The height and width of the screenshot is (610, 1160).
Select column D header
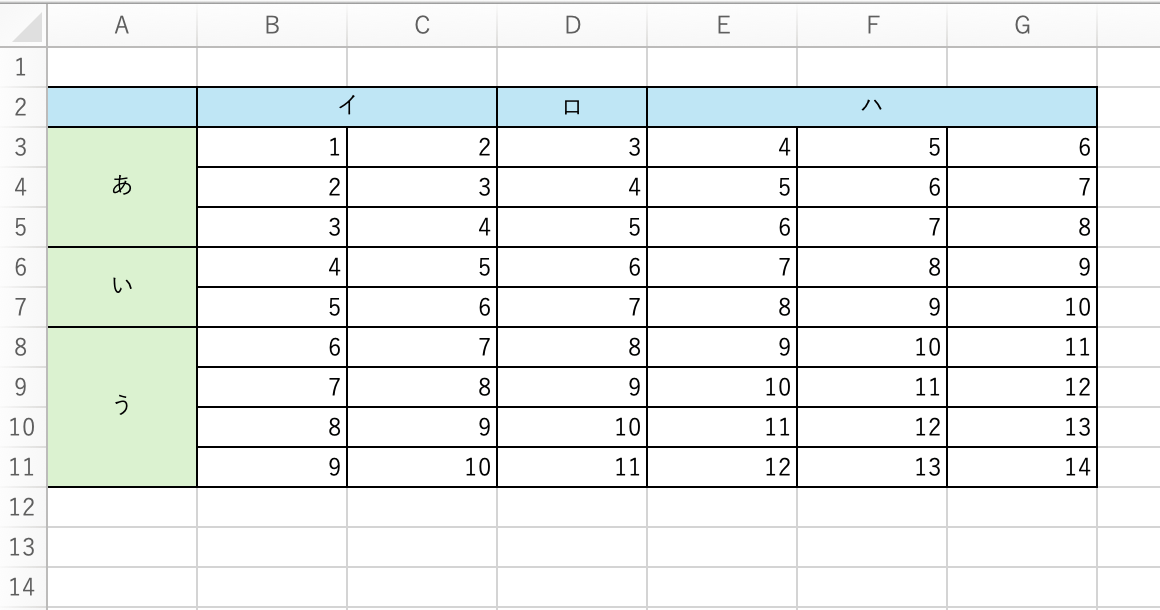572,27
